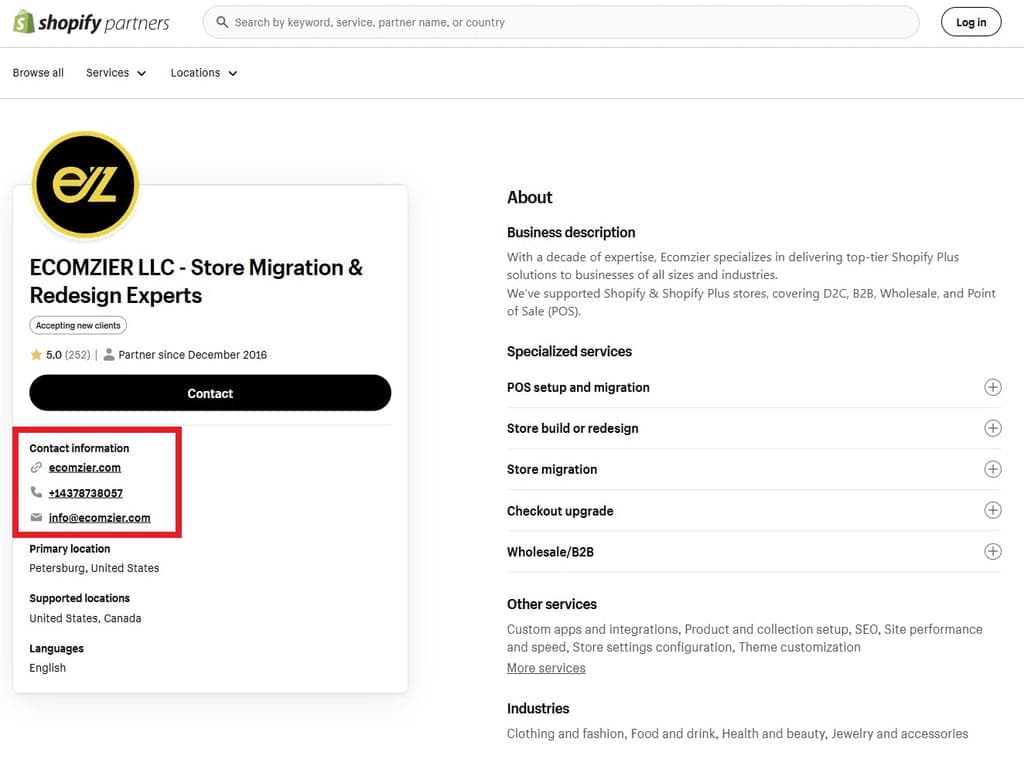The height and width of the screenshot is (759, 1024).
Task: Click the 'English' language text
Action: coord(48,668)
